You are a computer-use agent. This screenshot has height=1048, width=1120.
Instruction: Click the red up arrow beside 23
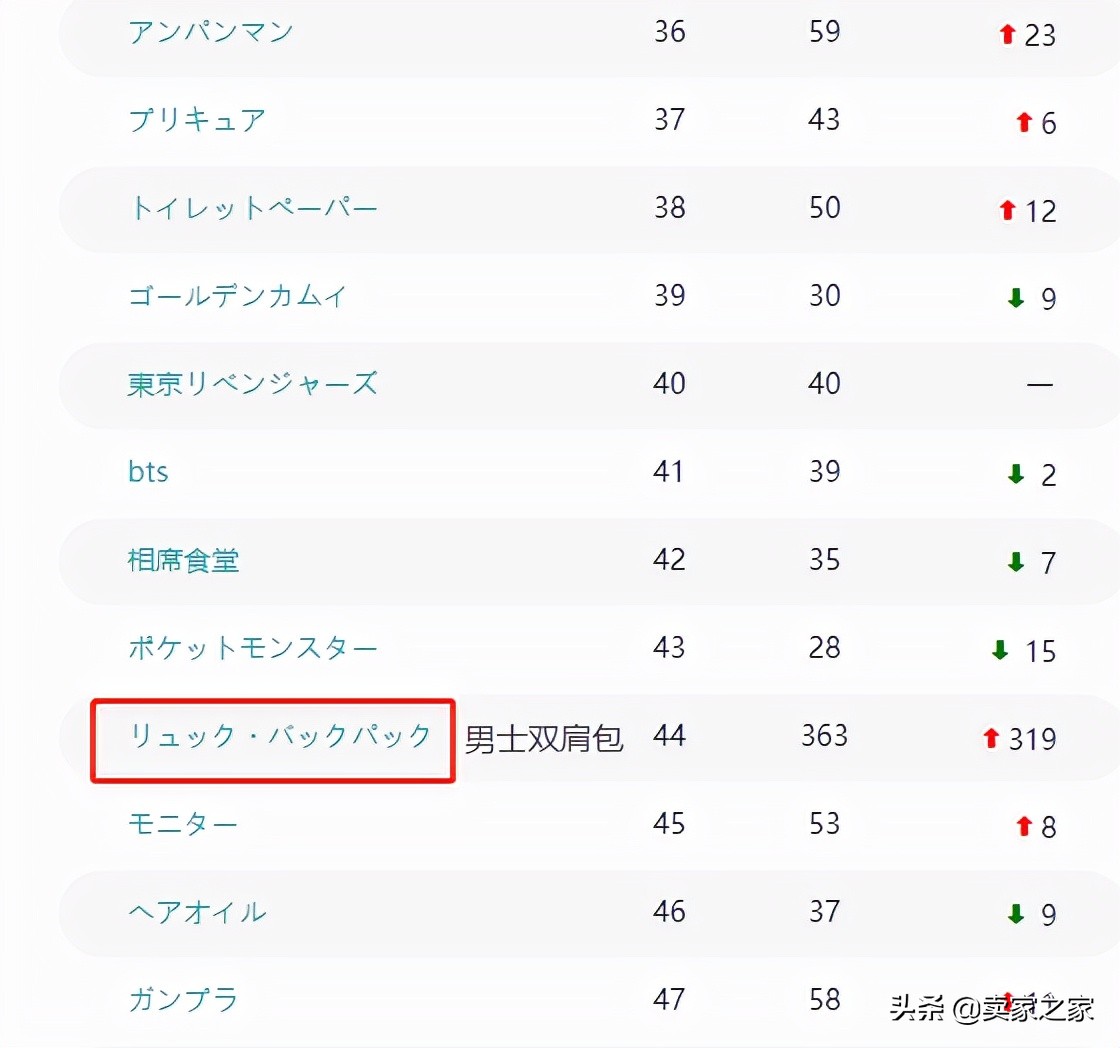(x=1007, y=34)
